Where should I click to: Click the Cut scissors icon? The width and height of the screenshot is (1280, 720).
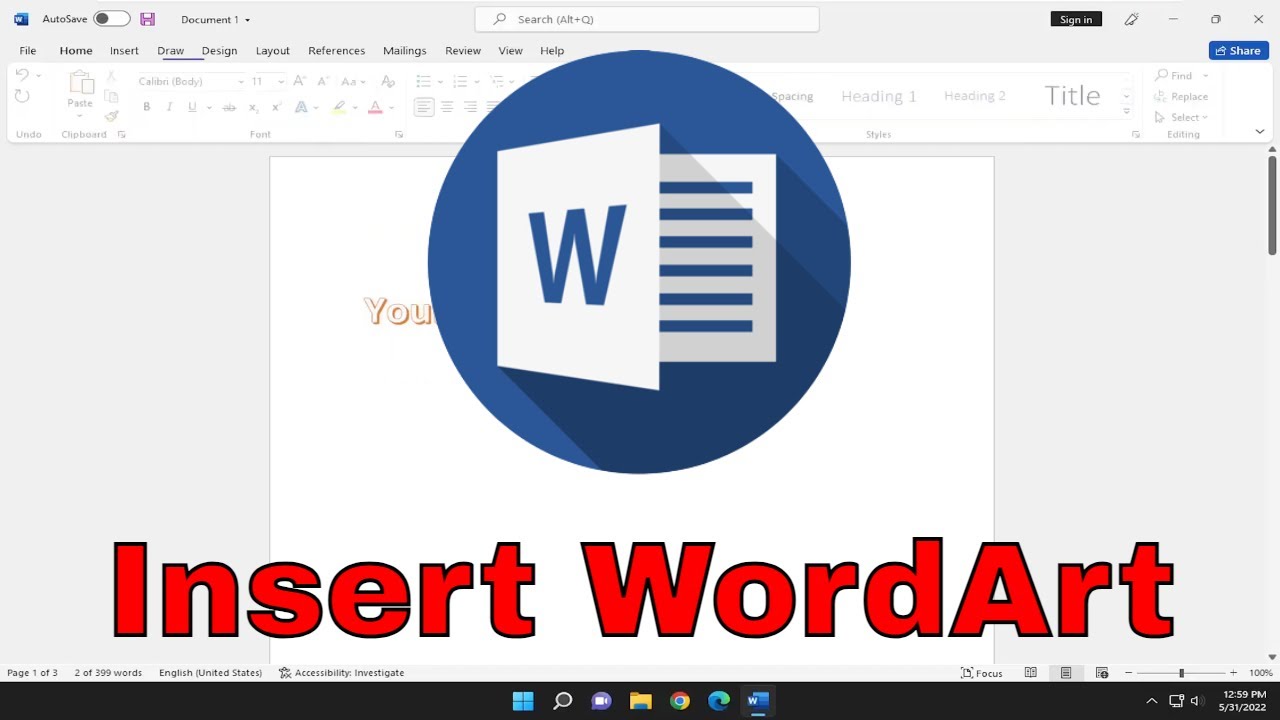pos(111,77)
